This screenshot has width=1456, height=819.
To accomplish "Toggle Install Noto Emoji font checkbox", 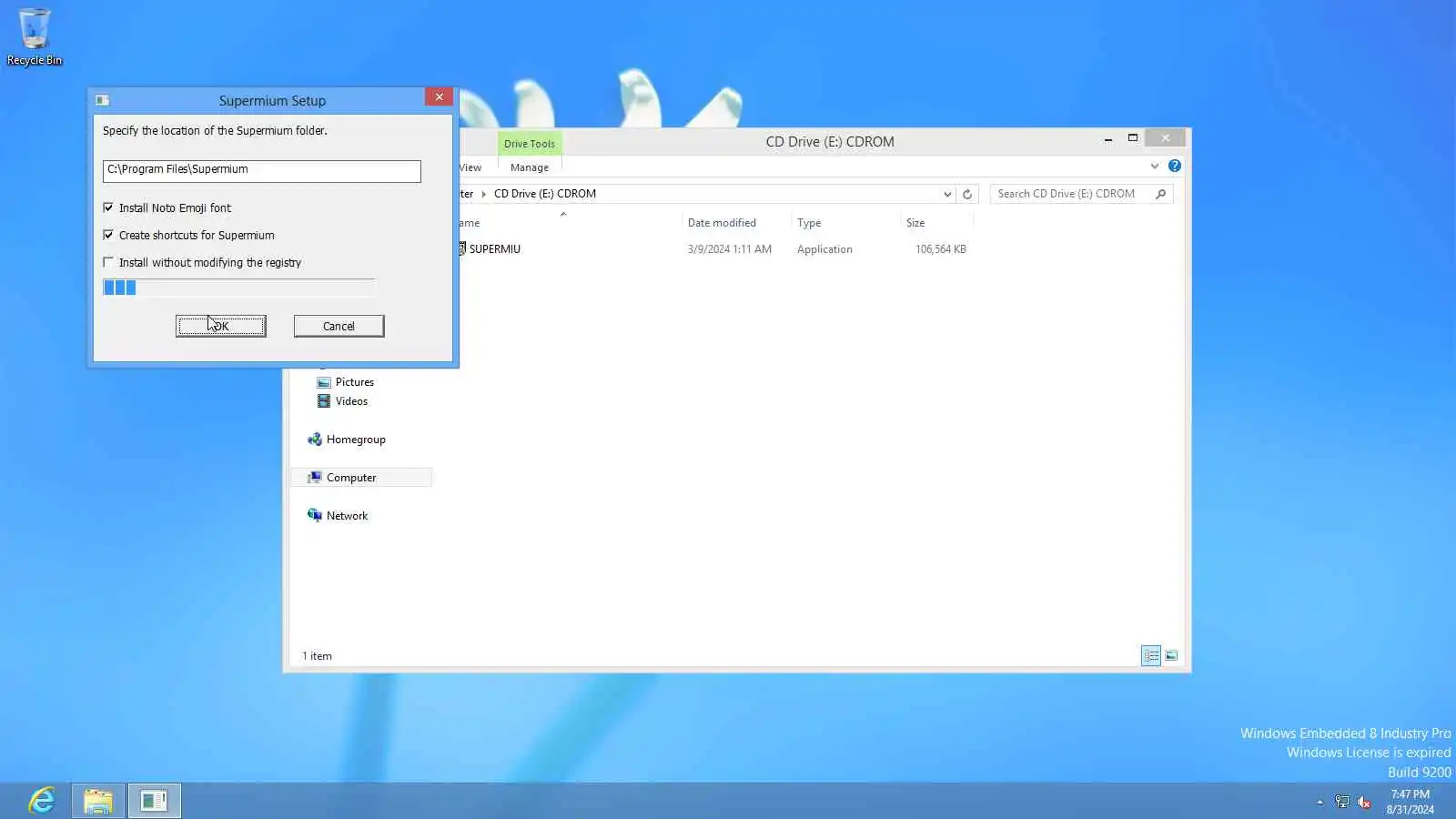I will (x=108, y=207).
